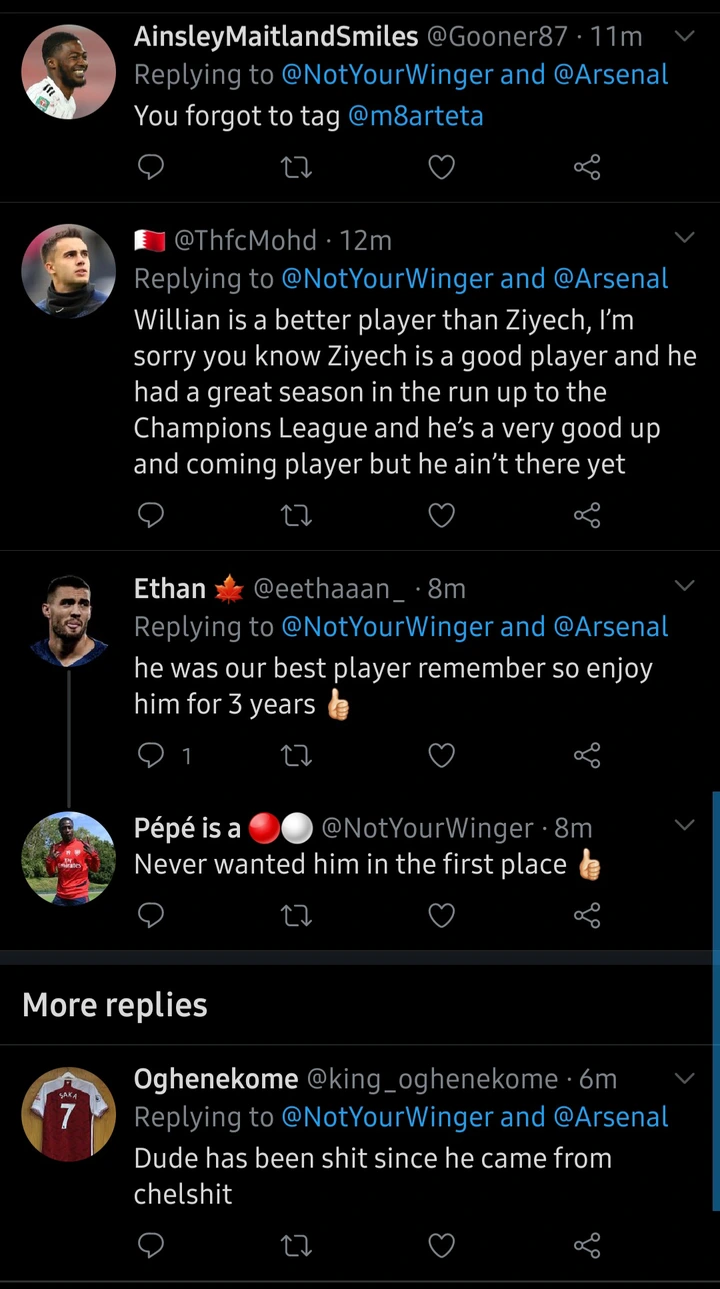Viewport: 720px width, 1289px height.
Task: Like AinsleyMaitlandSmiles' tweet
Action: point(441,167)
